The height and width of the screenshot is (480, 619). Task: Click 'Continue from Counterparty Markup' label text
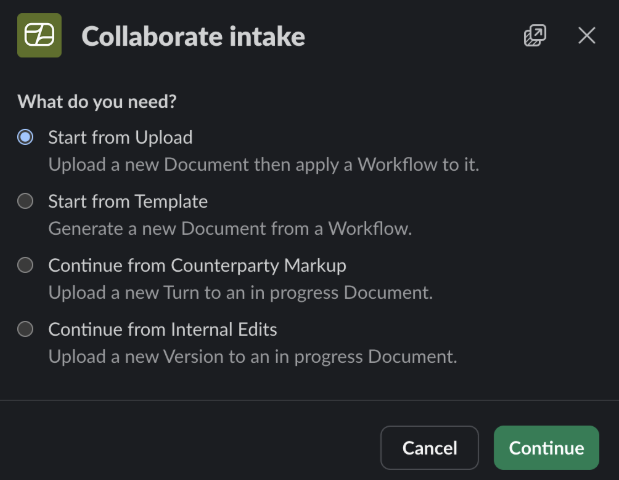tap(197, 265)
